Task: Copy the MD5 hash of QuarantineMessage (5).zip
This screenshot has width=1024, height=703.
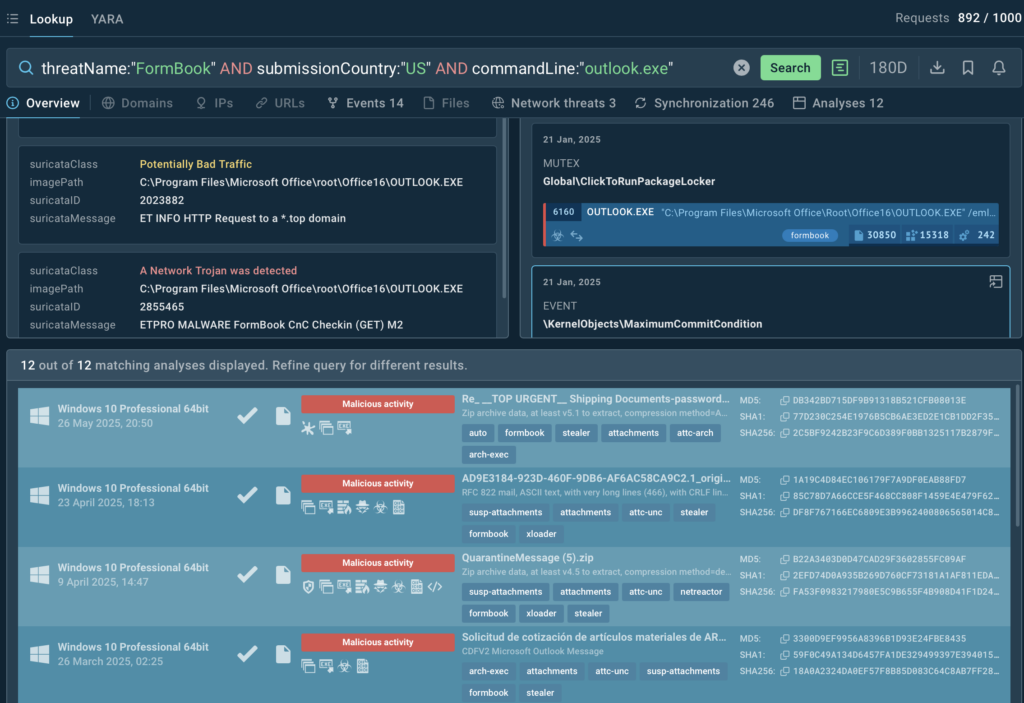Action: click(x=785, y=559)
